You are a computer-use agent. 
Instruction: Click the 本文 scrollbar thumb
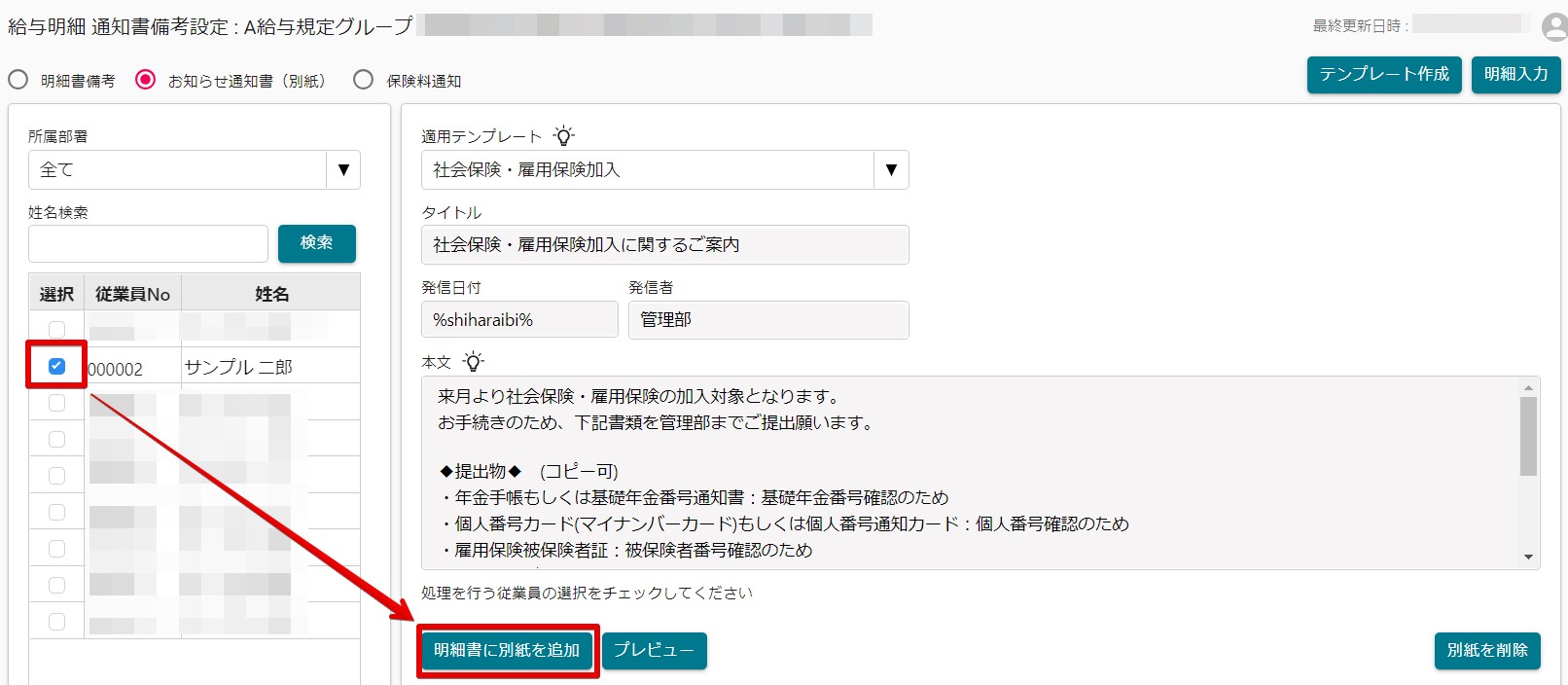coord(1528,436)
